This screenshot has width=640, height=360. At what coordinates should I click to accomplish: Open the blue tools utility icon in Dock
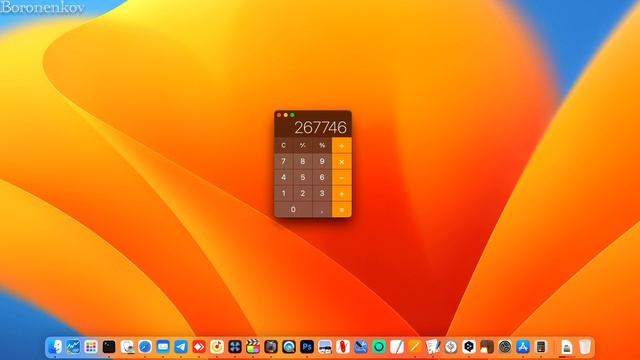point(361,347)
